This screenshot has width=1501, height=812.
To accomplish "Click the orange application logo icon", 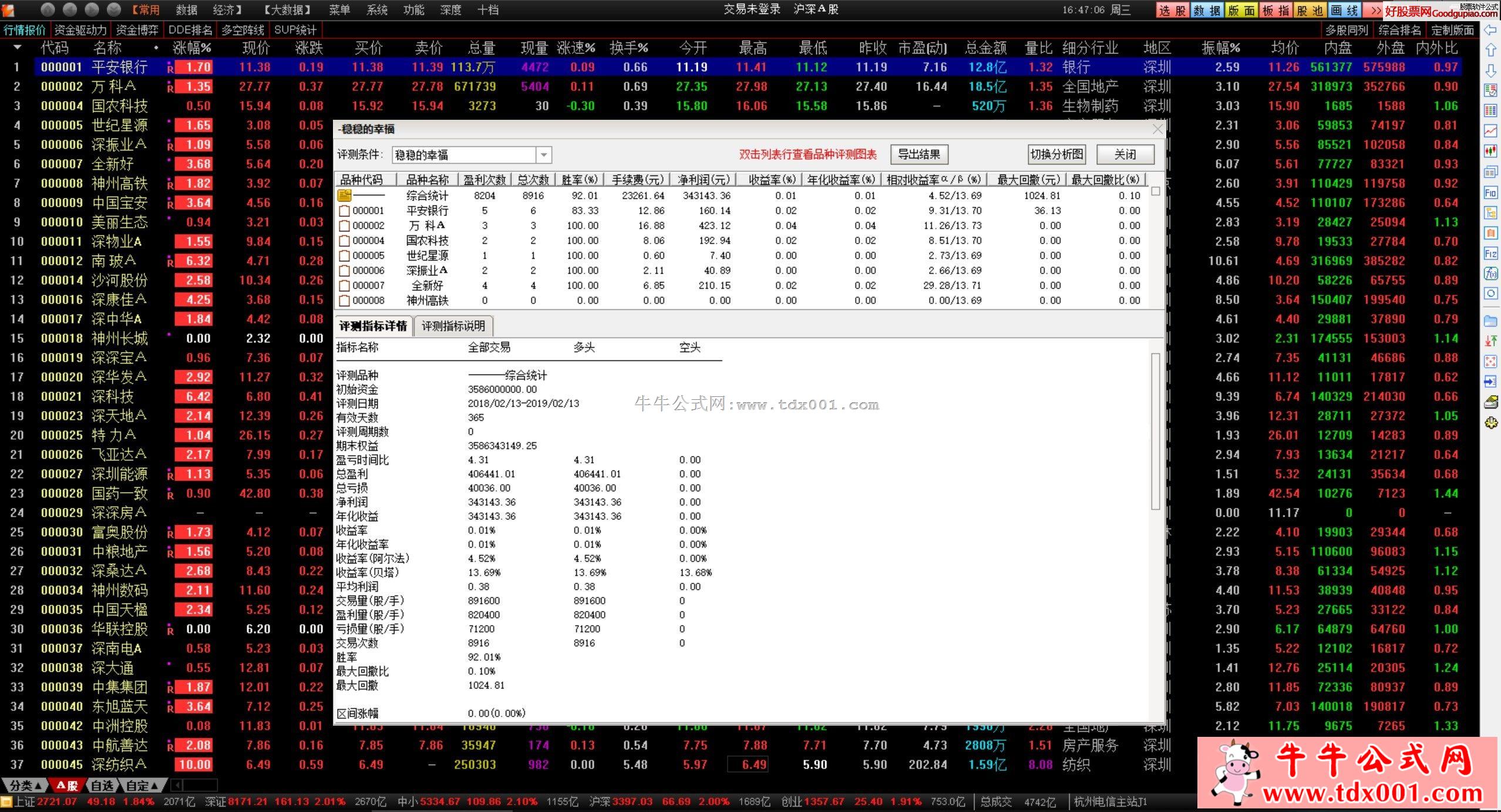I will (x=8, y=9).
